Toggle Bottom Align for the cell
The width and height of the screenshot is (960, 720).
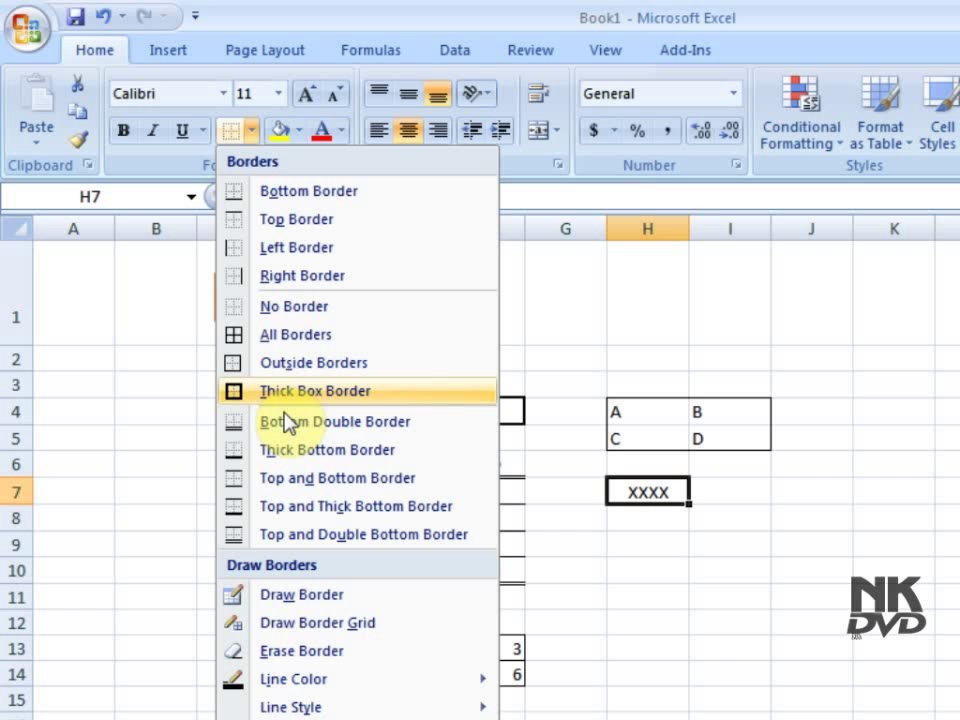[x=438, y=94]
